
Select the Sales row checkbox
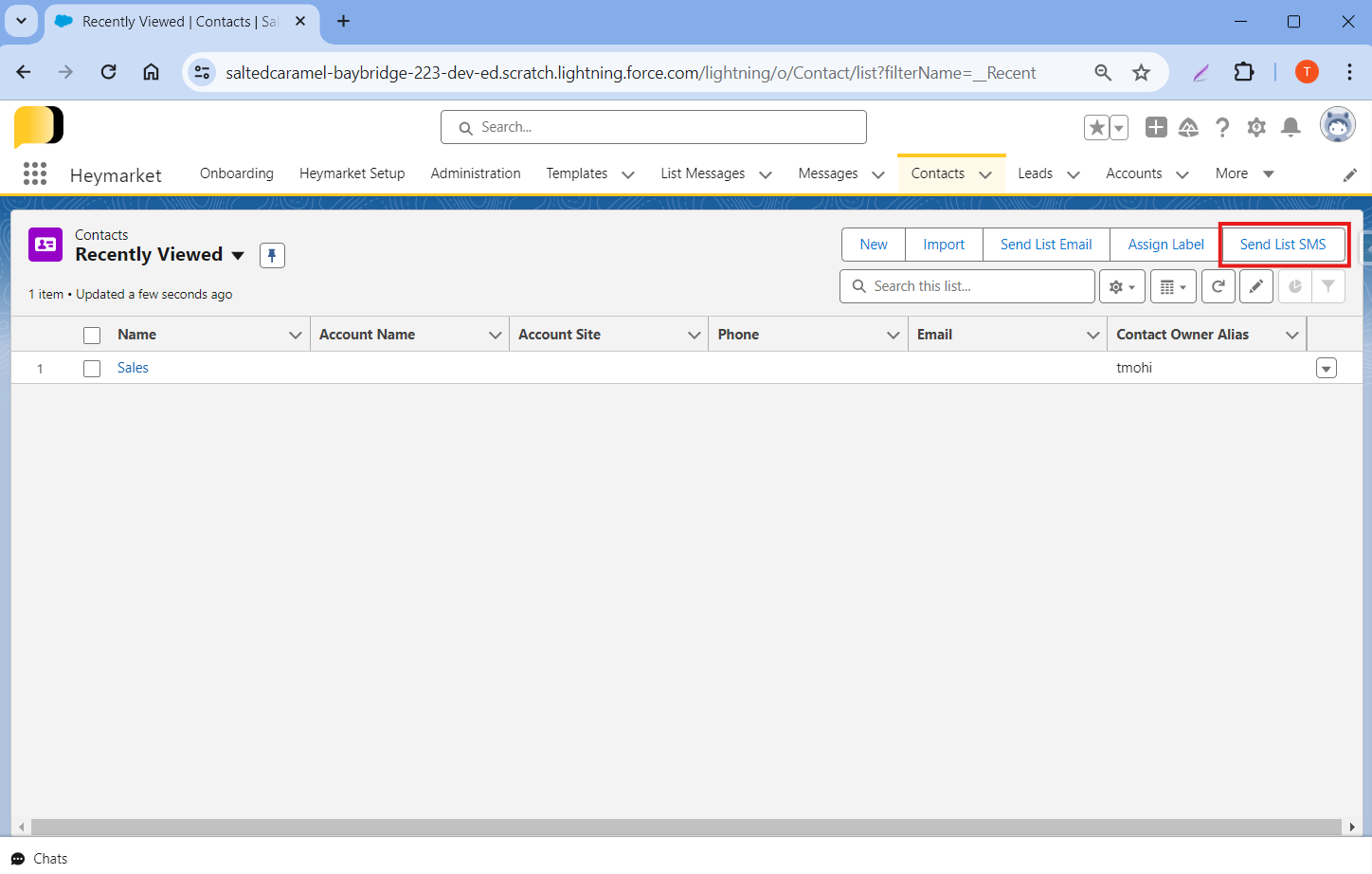92,369
